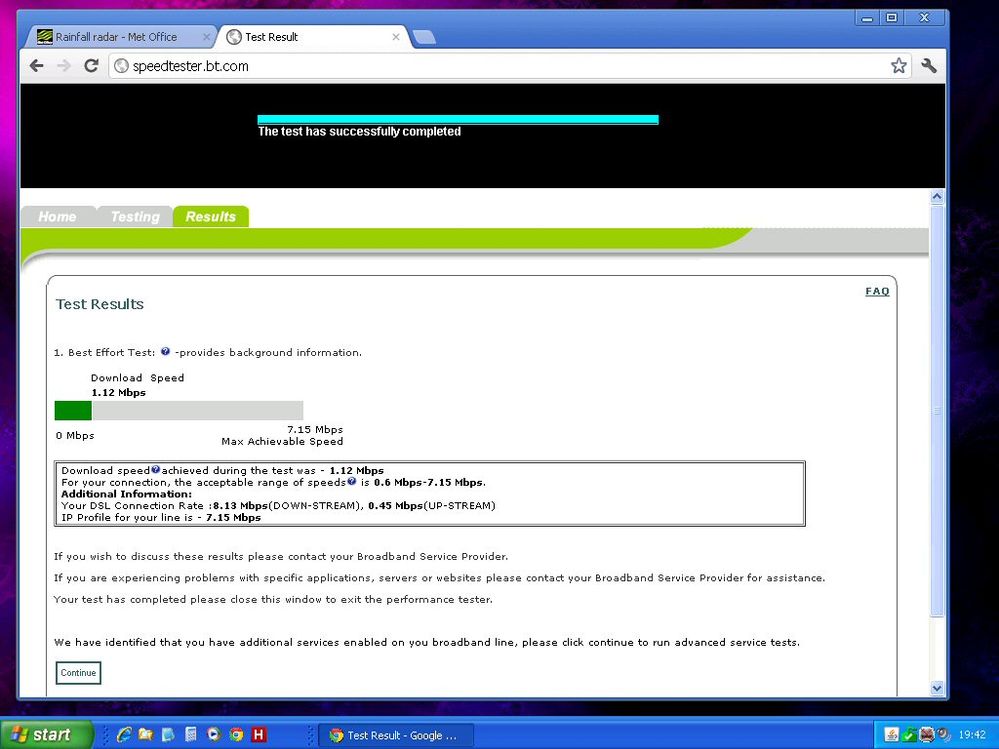Click the Java system tray icon

[891, 735]
